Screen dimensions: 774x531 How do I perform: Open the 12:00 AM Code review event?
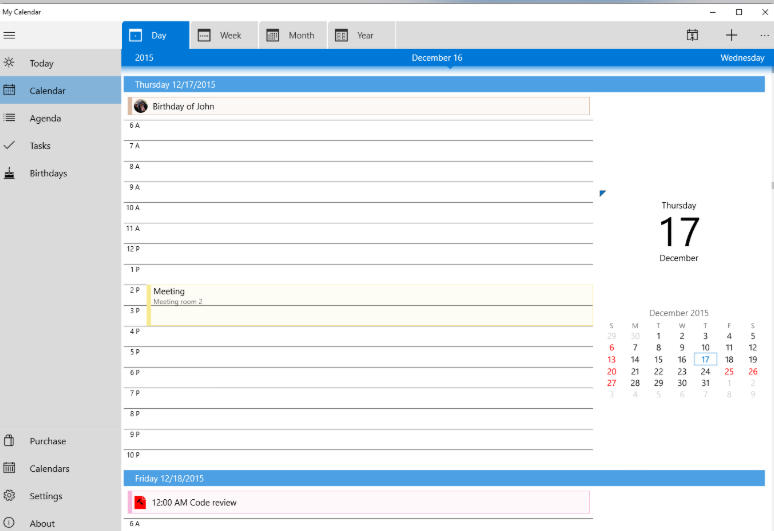[358, 502]
